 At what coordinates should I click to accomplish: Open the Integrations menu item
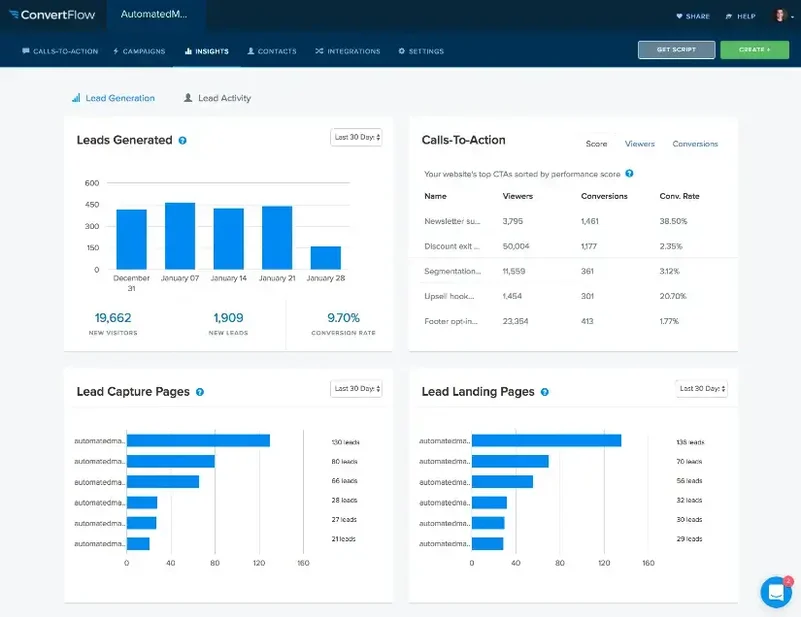pos(347,51)
